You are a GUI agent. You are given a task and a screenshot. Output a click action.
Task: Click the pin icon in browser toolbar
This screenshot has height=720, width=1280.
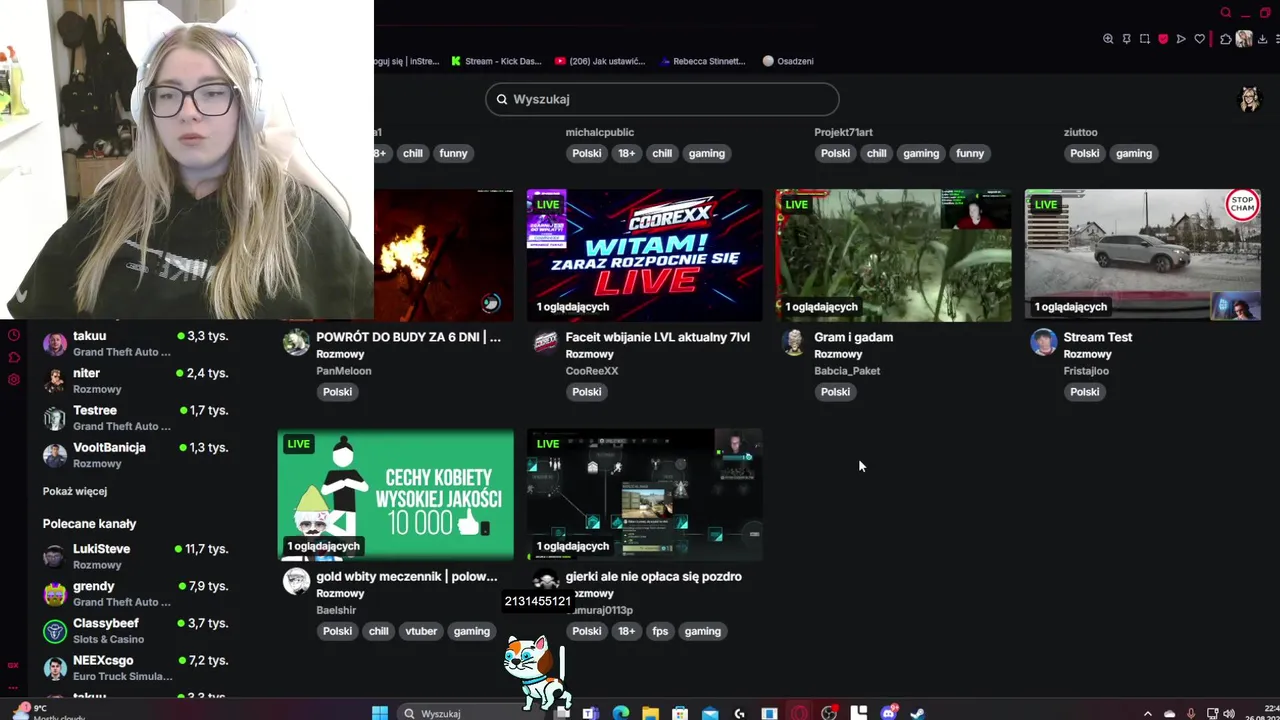1126,39
